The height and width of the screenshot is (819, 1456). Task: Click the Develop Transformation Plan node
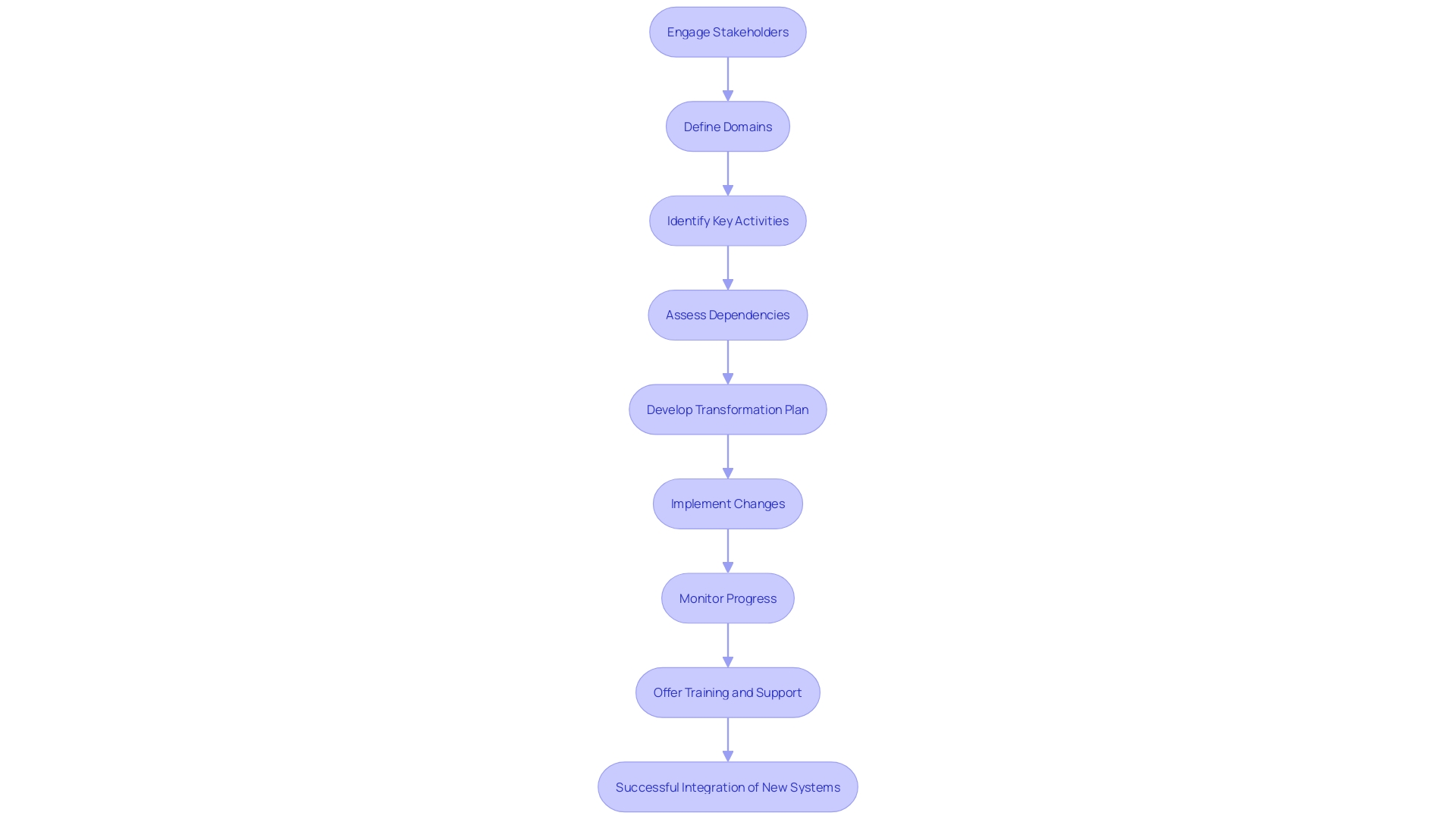point(728,409)
